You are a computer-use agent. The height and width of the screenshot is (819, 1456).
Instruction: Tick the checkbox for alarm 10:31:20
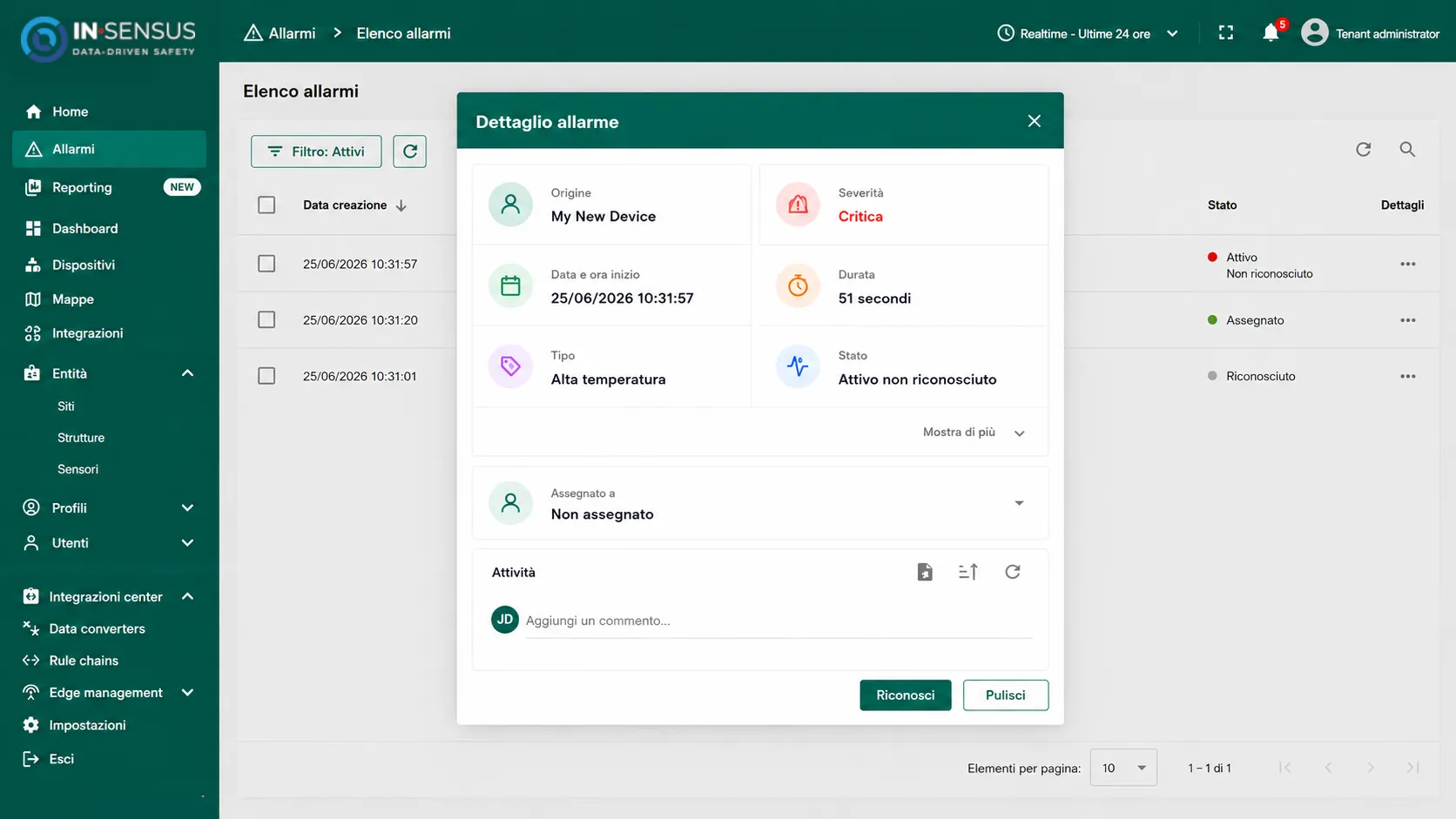click(x=266, y=319)
